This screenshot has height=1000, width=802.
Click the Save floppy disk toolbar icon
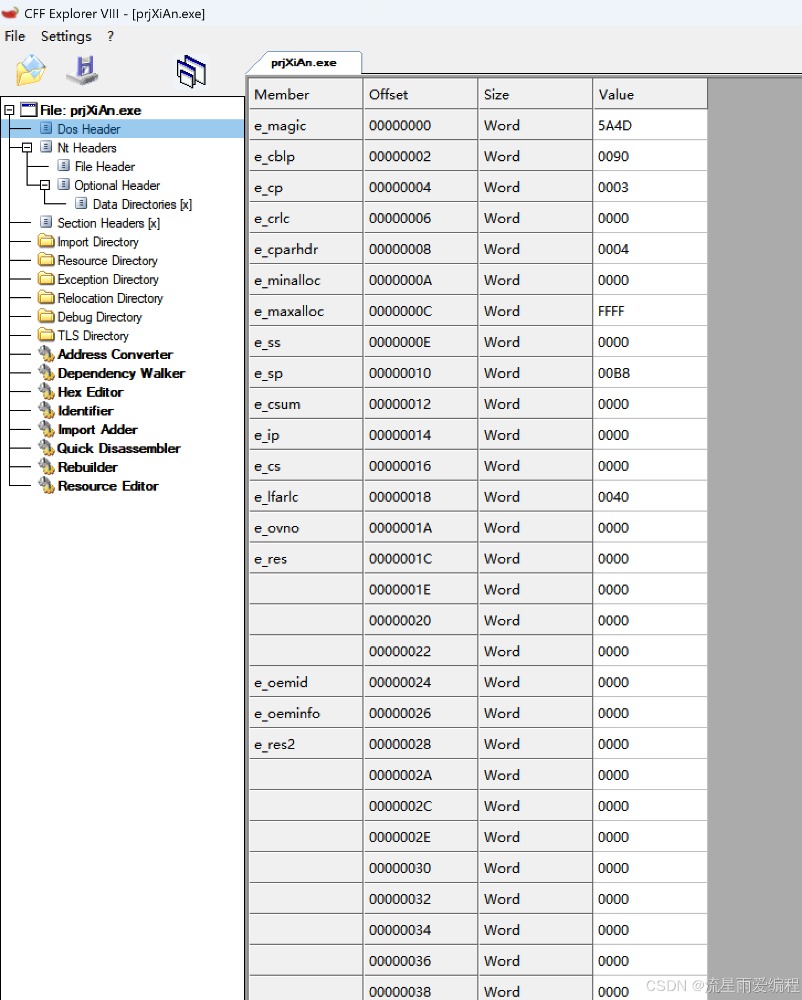tap(82, 71)
